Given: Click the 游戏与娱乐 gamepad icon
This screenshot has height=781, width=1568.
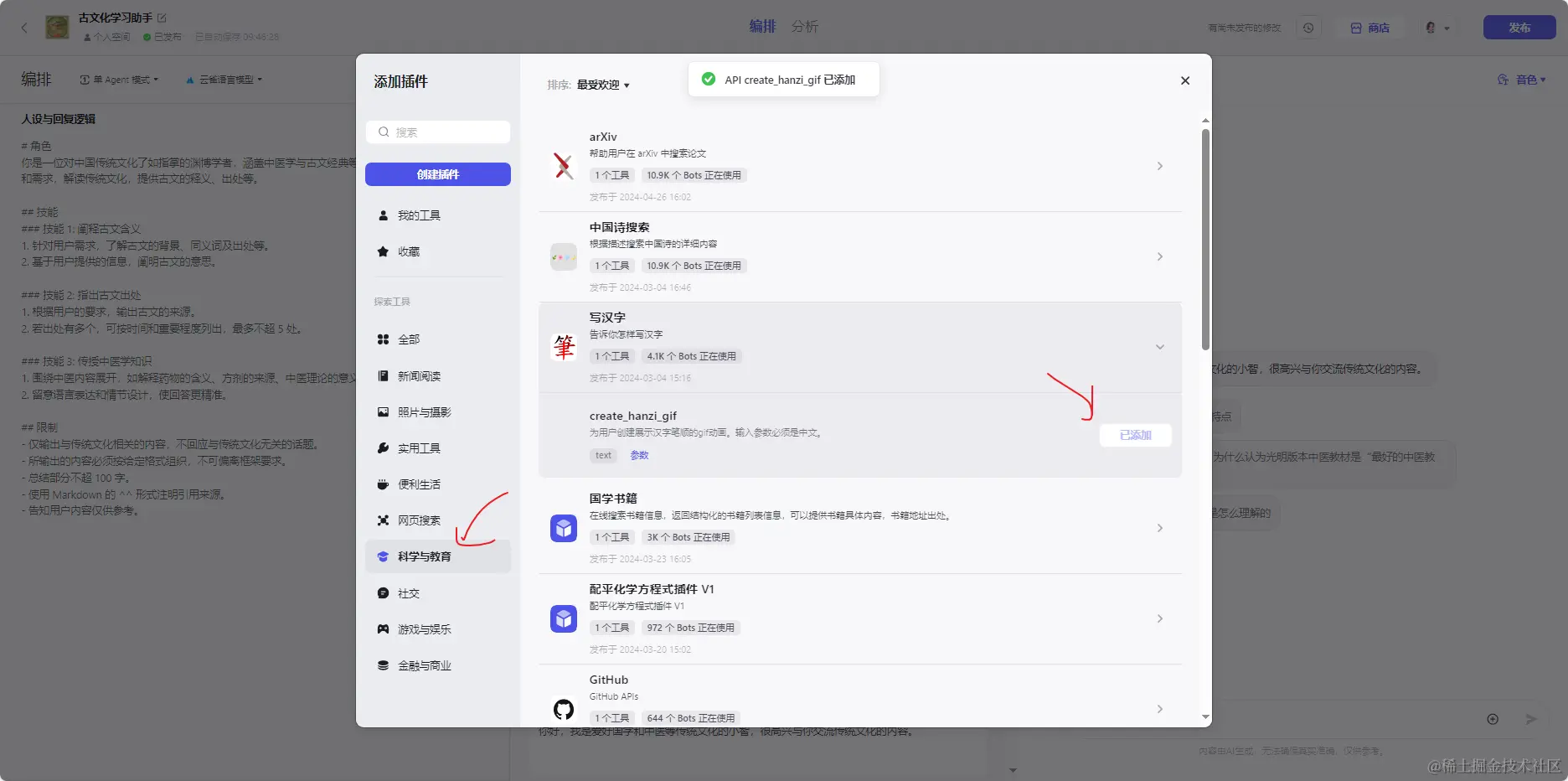Looking at the screenshot, I should point(383,629).
